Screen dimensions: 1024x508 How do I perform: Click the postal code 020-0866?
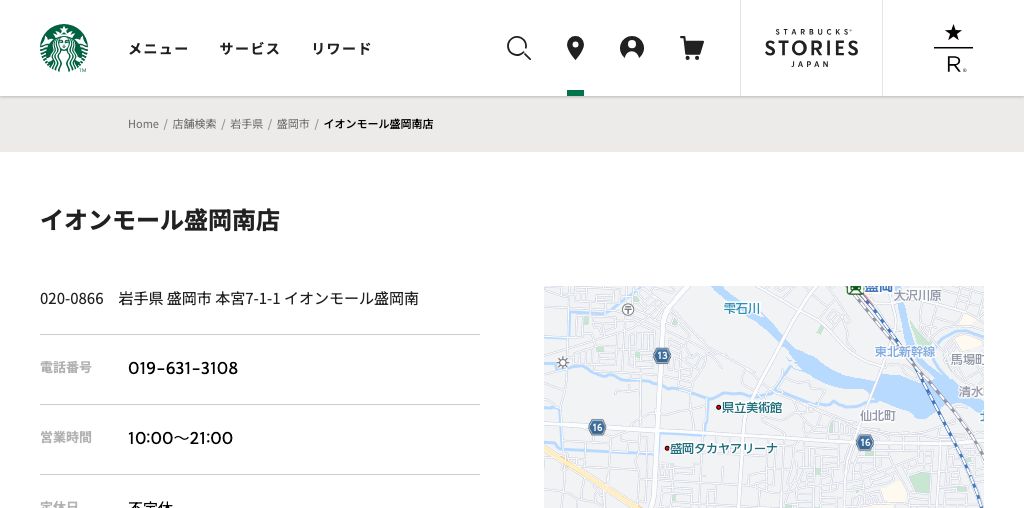click(72, 299)
